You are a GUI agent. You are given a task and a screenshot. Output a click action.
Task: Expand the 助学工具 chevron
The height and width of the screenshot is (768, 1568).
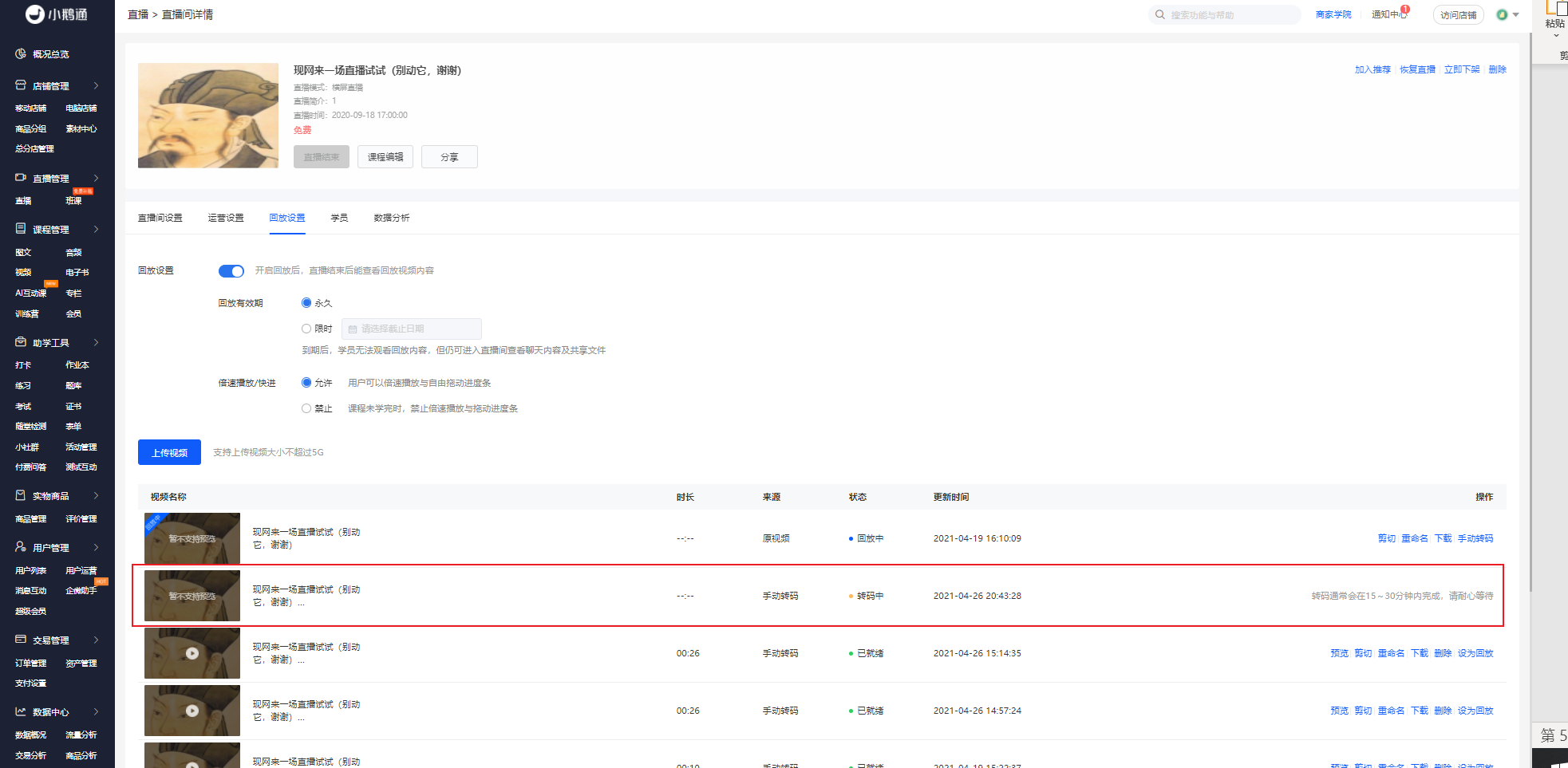[x=96, y=342]
